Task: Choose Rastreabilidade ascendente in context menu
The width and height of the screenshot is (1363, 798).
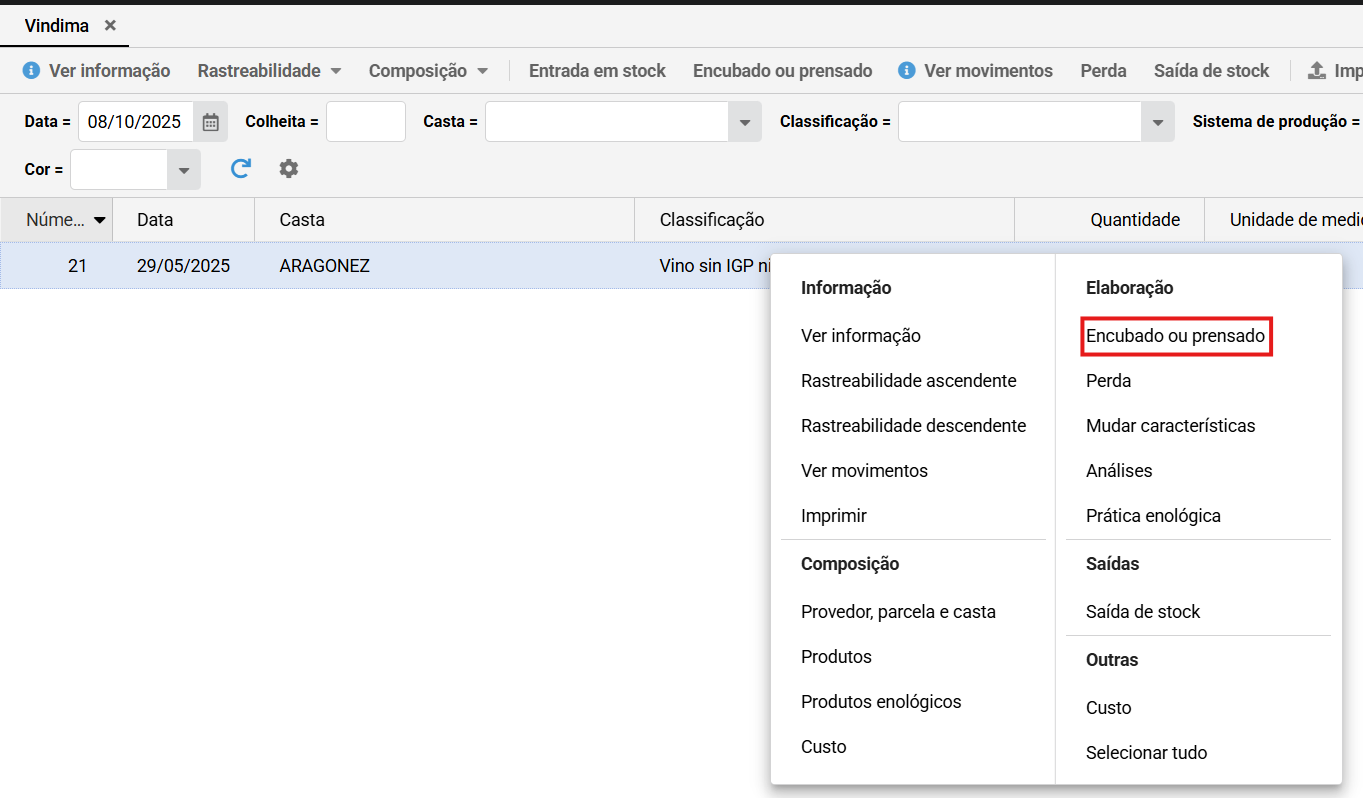Action: coord(909,381)
